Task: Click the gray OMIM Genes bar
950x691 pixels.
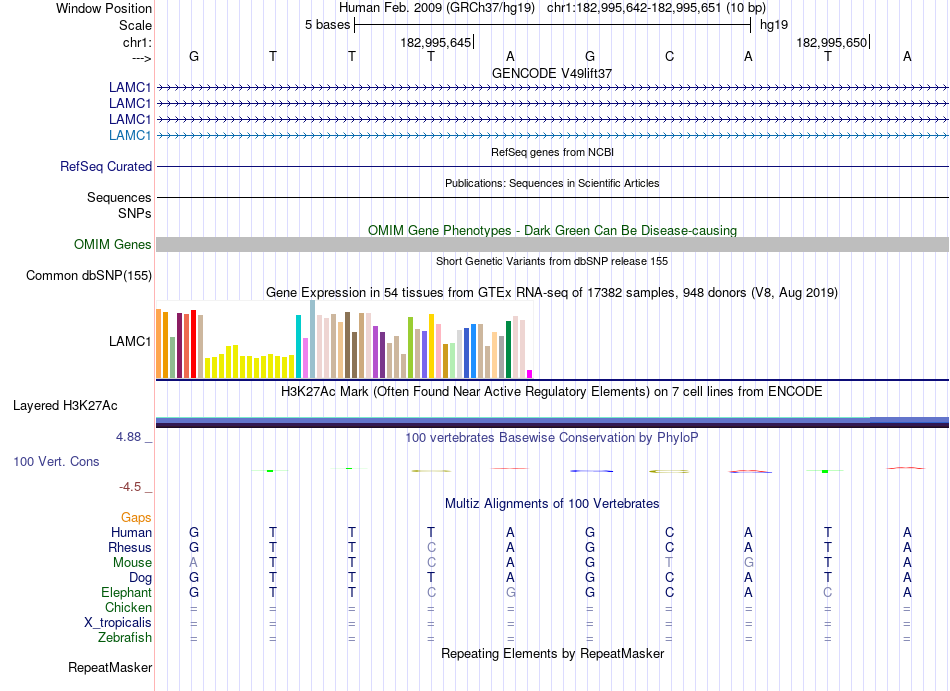Action: pos(552,245)
